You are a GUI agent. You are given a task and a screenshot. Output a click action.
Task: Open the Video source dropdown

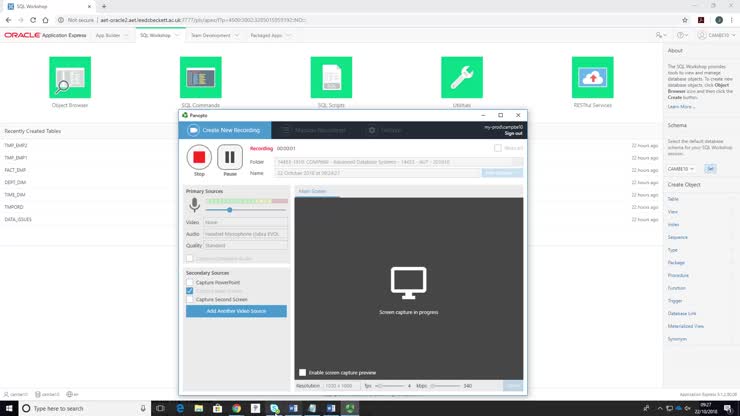click(x=245, y=222)
